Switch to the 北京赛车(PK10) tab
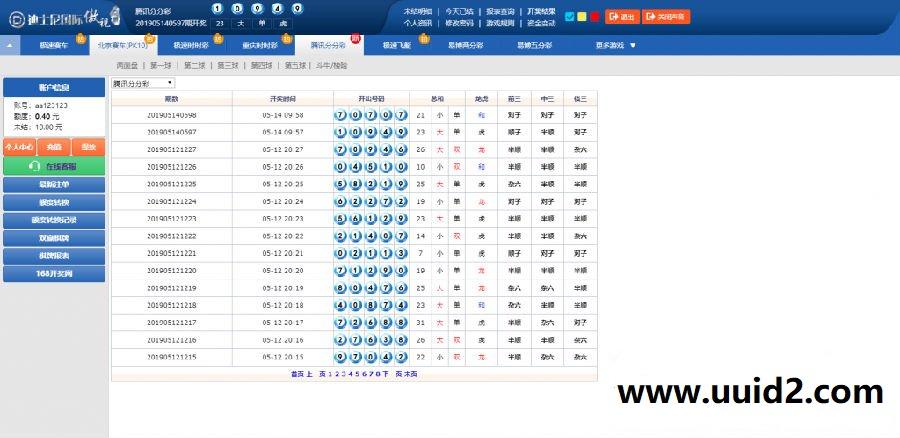The width and height of the screenshot is (900, 438). click(122, 45)
